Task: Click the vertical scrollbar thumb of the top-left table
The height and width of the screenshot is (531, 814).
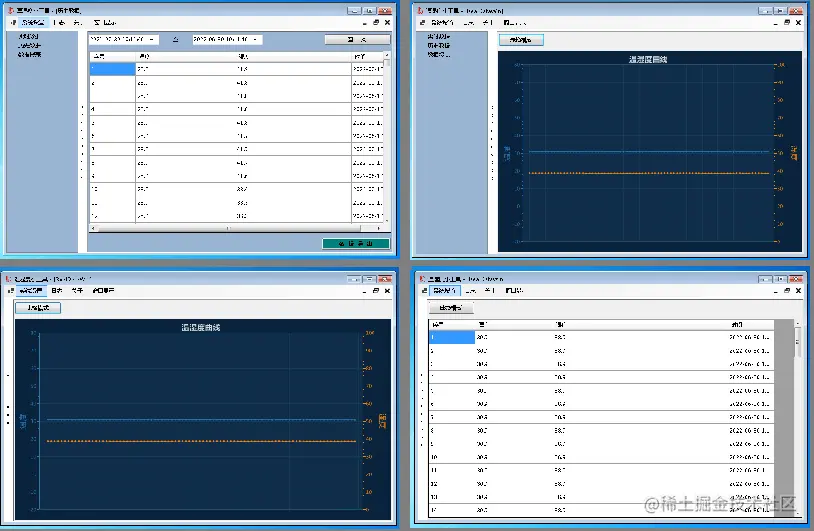Action: click(x=387, y=63)
